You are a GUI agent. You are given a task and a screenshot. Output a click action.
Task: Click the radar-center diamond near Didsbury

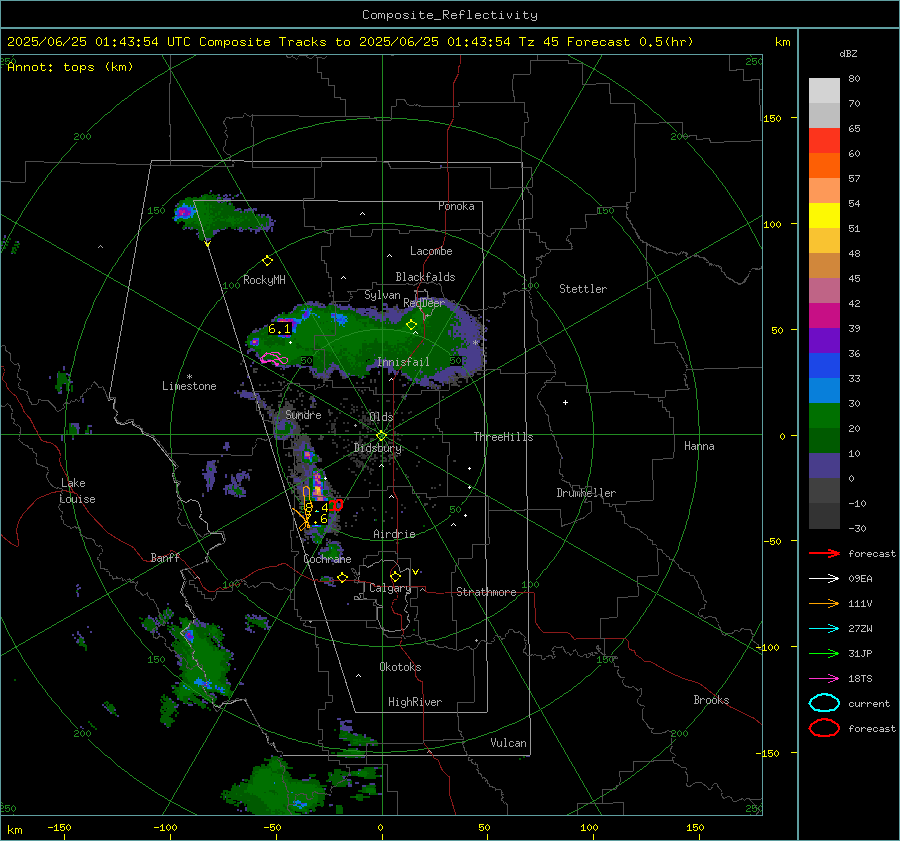pyautogui.click(x=381, y=436)
